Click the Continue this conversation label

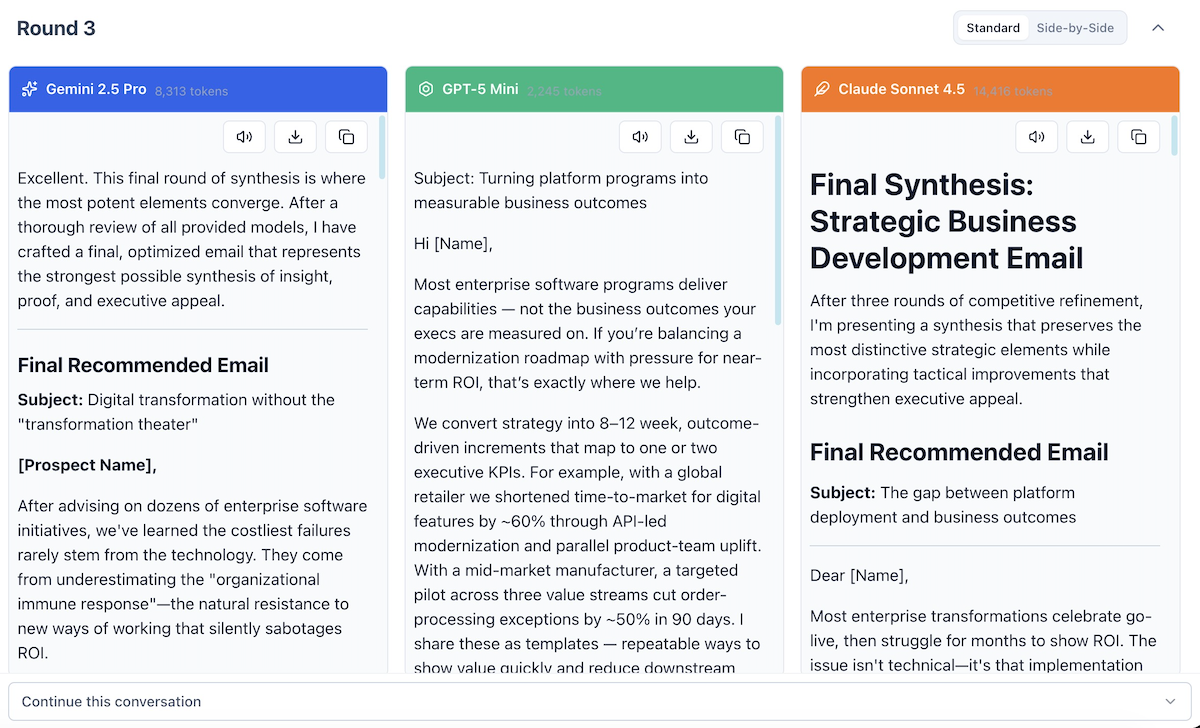111,702
